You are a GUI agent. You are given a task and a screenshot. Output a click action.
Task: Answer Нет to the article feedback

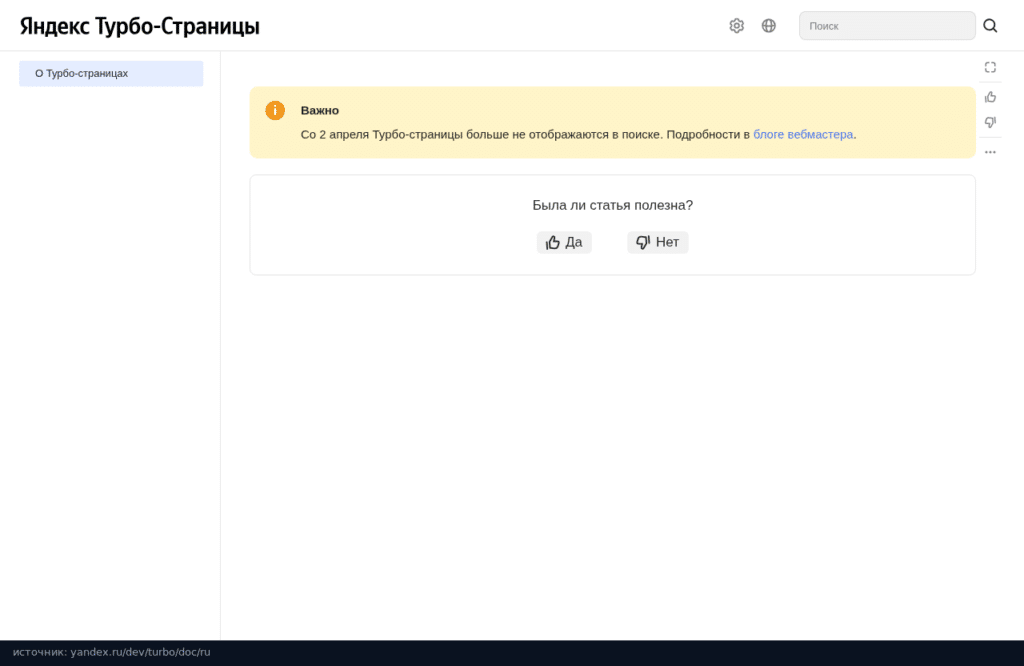(658, 242)
